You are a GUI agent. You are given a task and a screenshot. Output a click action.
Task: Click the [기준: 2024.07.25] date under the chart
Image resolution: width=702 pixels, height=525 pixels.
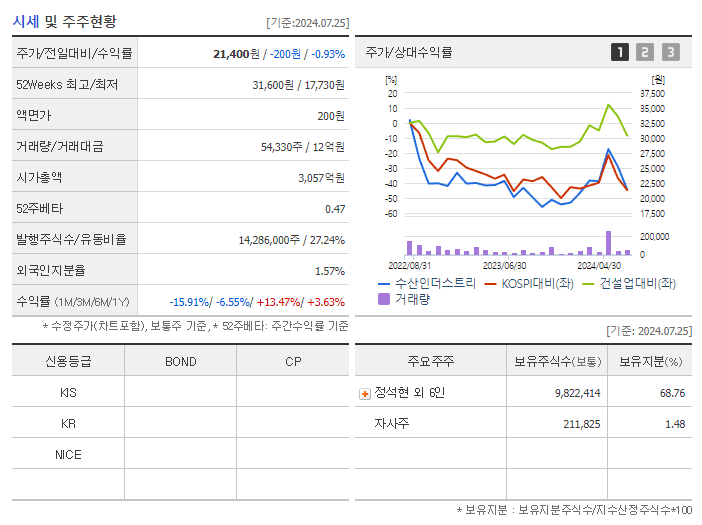coord(649,331)
